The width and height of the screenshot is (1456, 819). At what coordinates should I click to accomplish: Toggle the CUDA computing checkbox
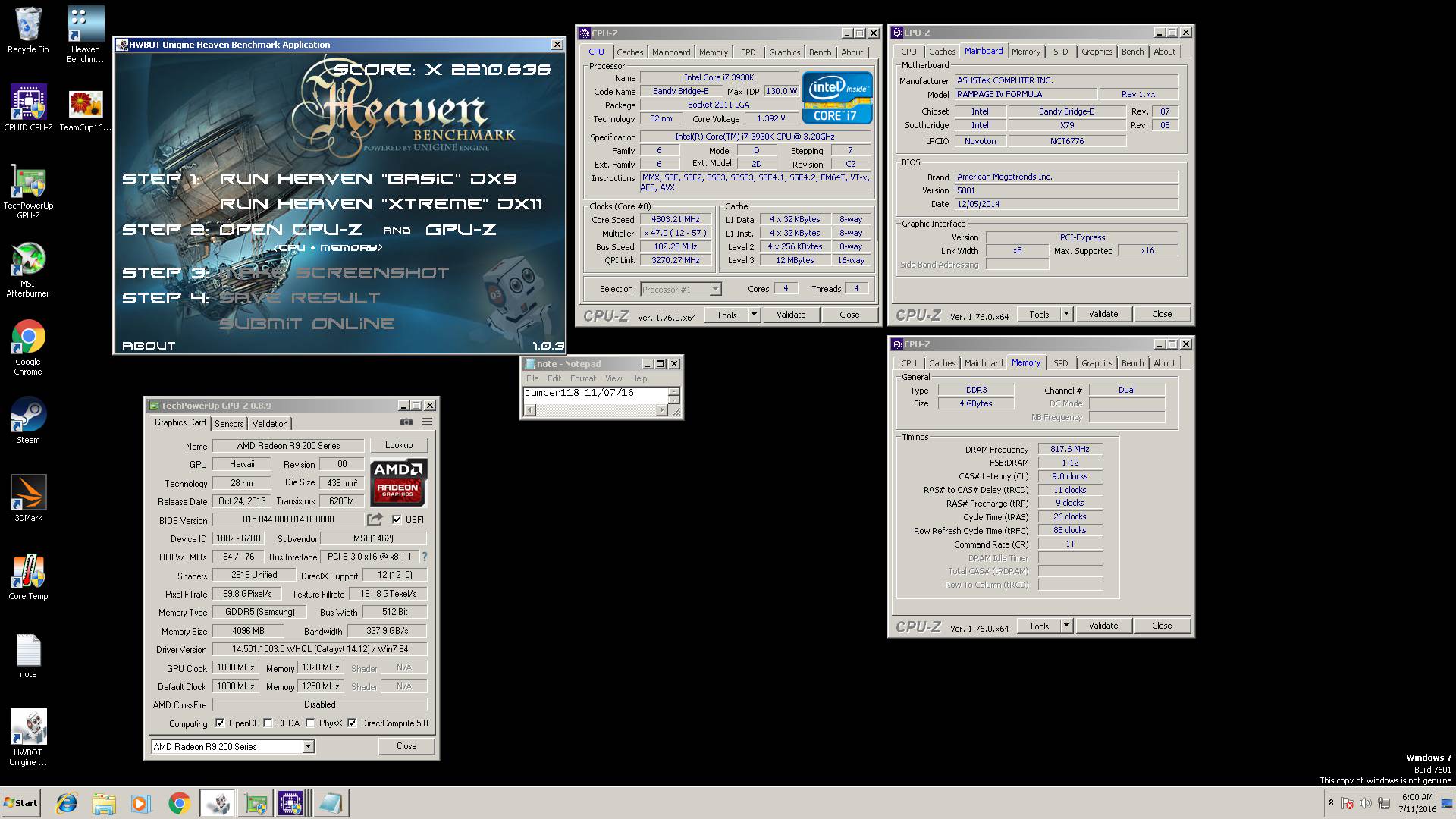point(268,723)
